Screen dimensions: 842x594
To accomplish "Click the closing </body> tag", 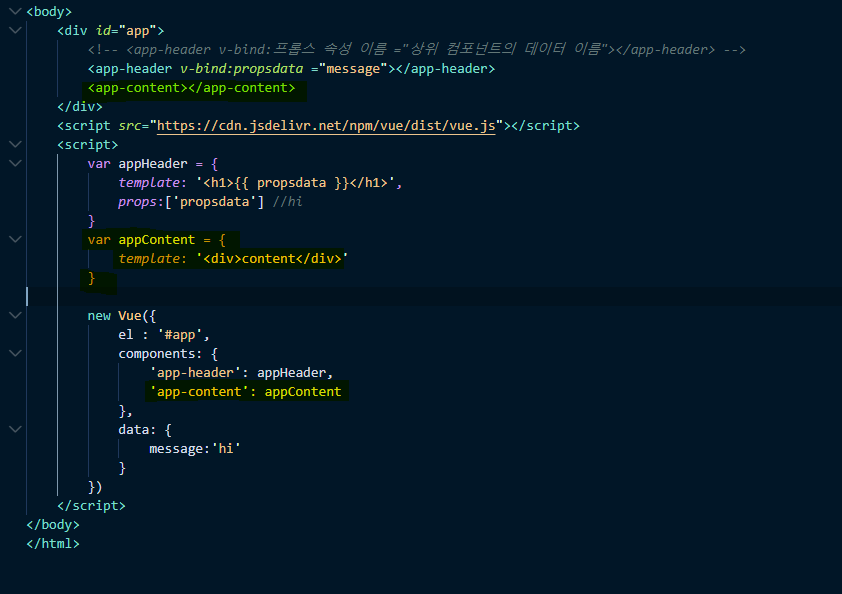I will tap(53, 525).
